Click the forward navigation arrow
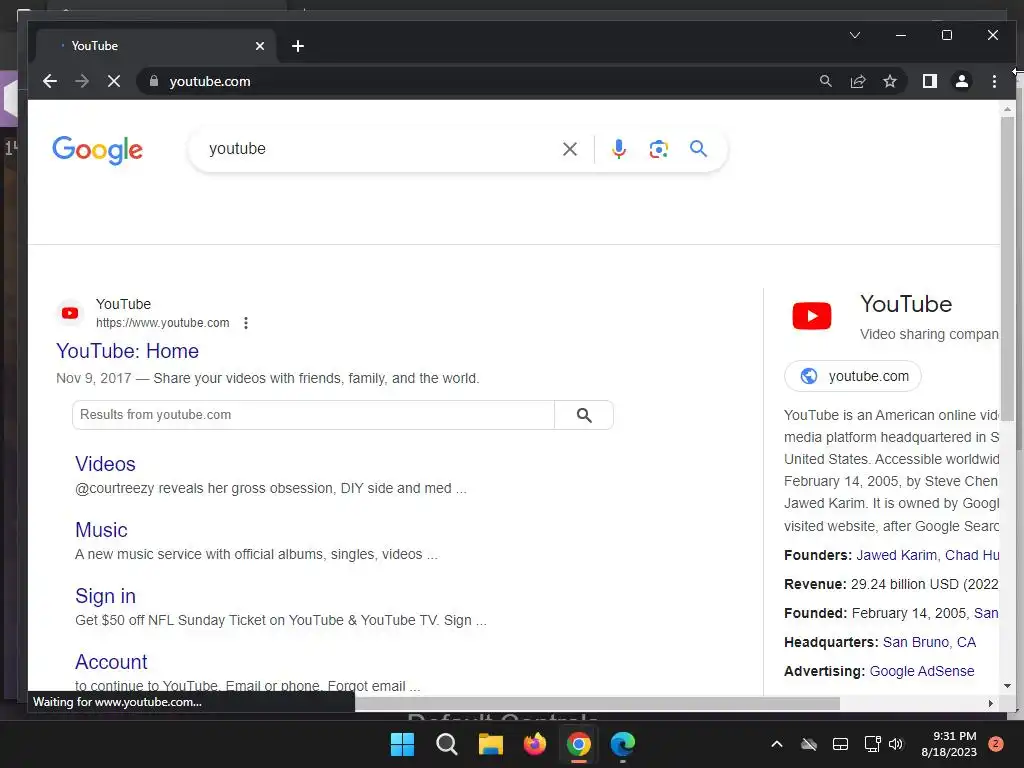This screenshot has height=768, width=1024. coord(82,81)
